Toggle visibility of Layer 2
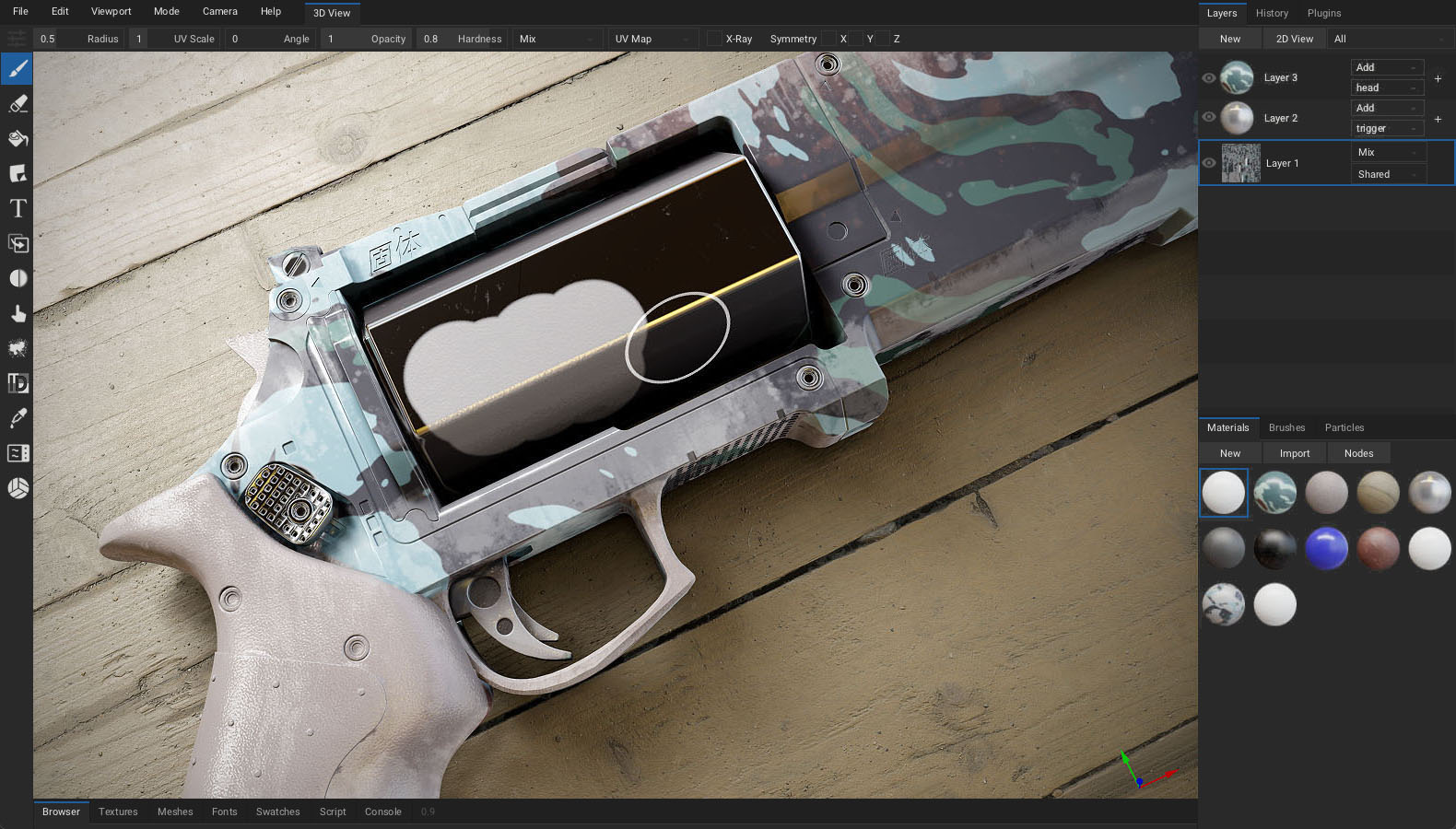 coord(1209,117)
